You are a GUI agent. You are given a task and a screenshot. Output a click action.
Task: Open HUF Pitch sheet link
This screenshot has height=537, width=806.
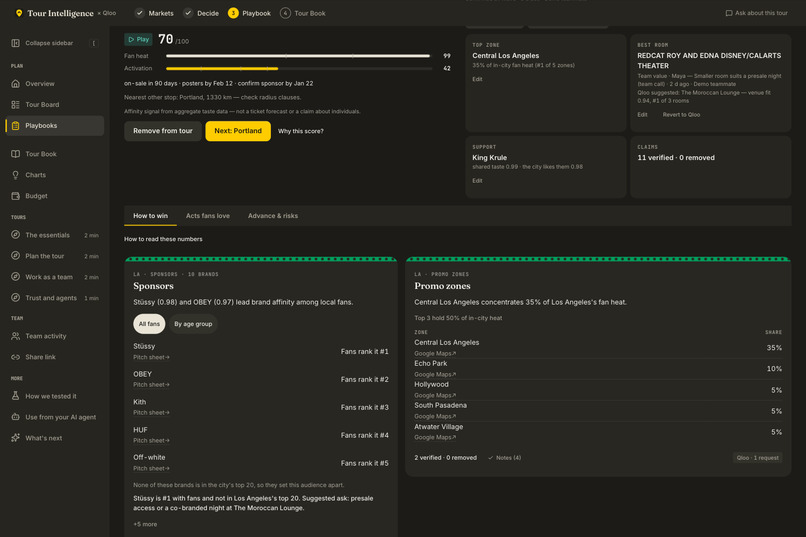151,441
